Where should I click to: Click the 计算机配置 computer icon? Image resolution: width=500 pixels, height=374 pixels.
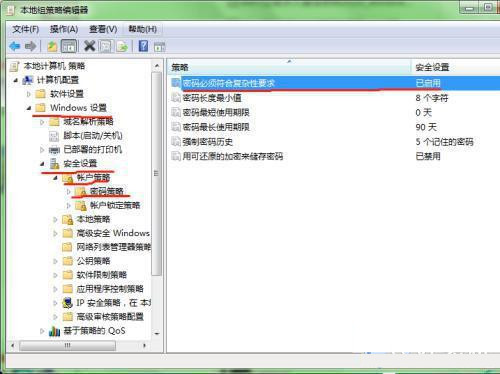pos(28,80)
